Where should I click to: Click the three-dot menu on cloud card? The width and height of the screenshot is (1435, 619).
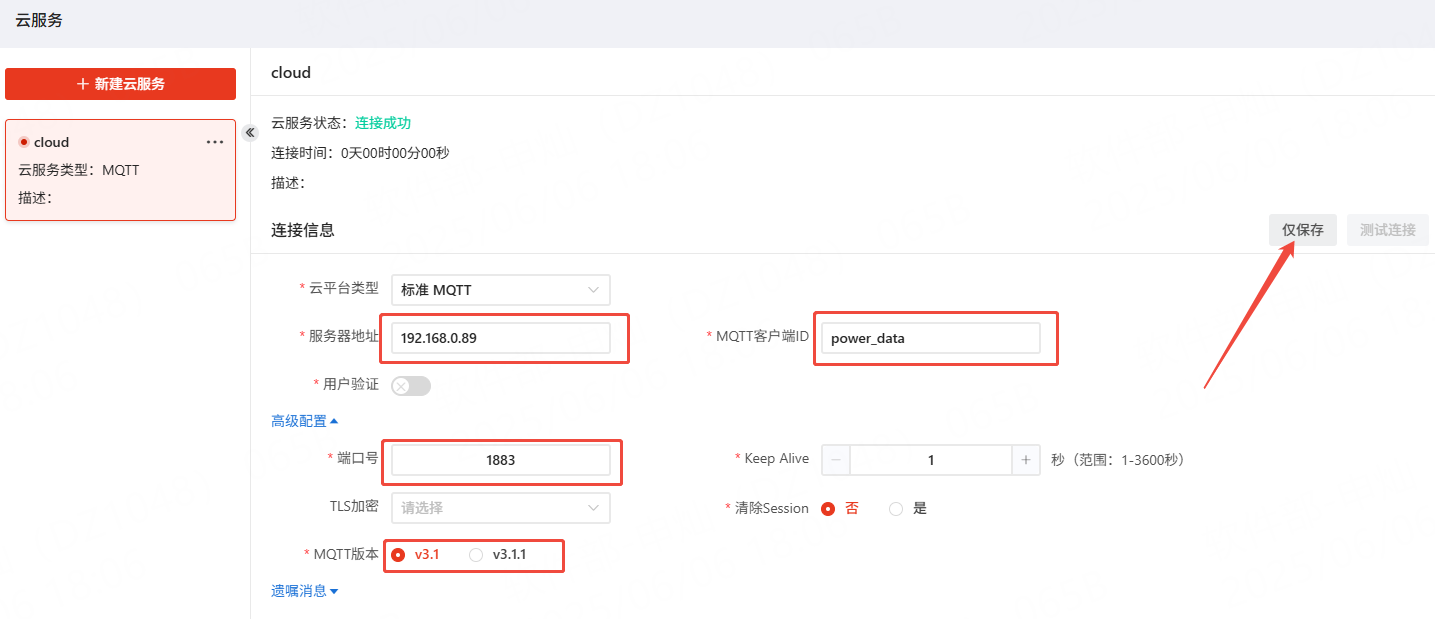click(x=215, y=142)
